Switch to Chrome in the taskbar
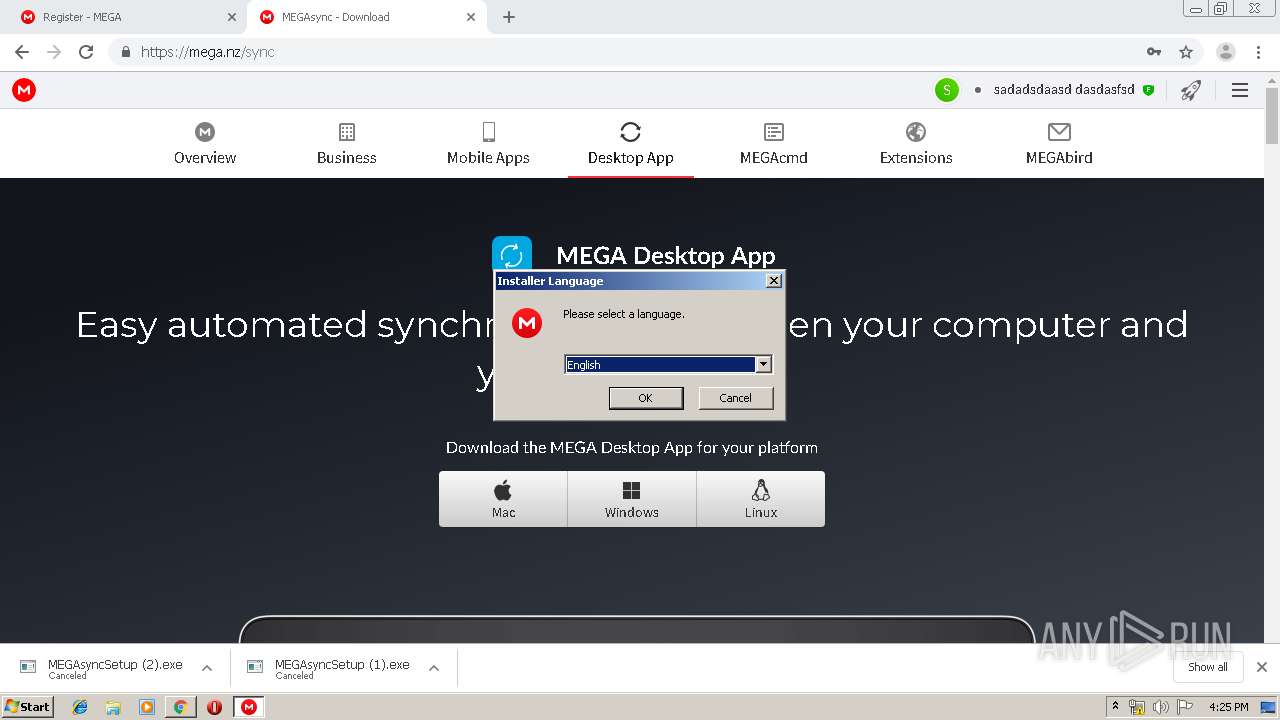This screenshot has width=1280, height=720. coord(181,707)
